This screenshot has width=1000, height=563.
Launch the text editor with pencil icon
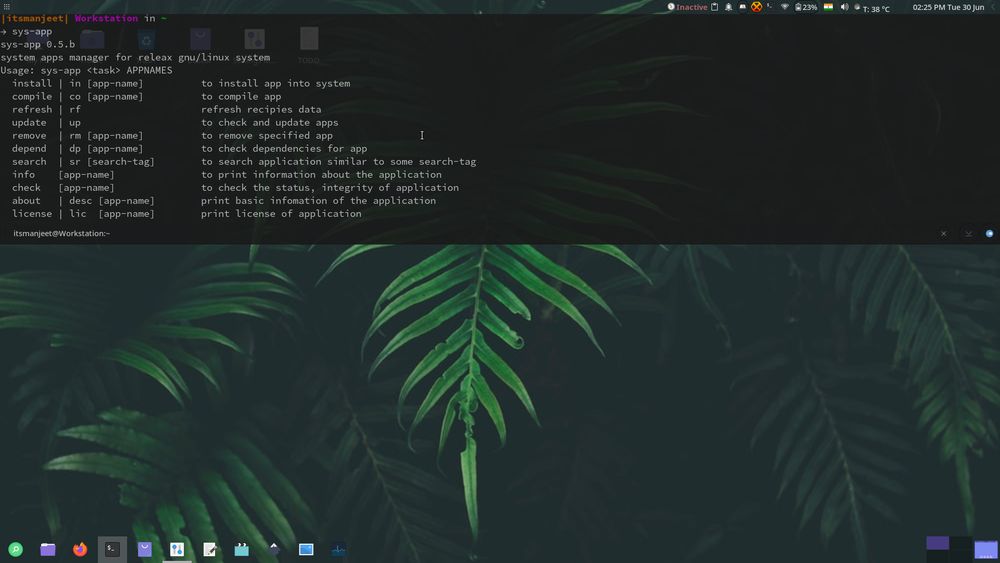tap(210, 549)
